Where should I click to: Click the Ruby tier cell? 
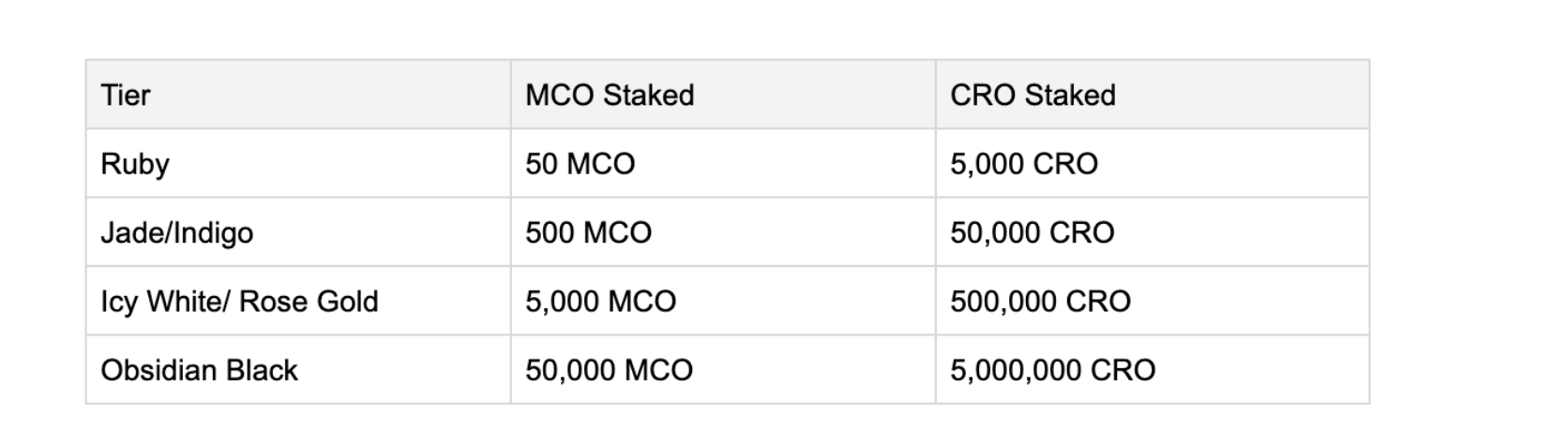(298, 163)
